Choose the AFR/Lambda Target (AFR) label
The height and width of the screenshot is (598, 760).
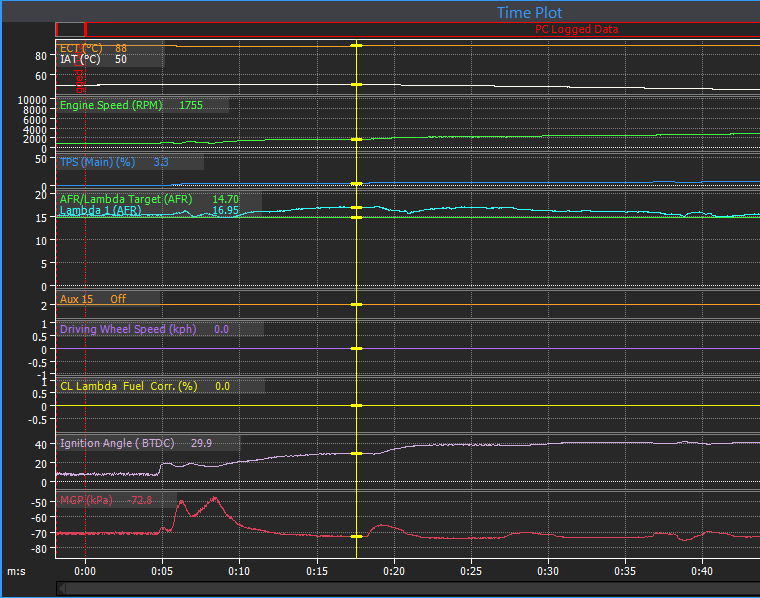click(x=126, y=199)
